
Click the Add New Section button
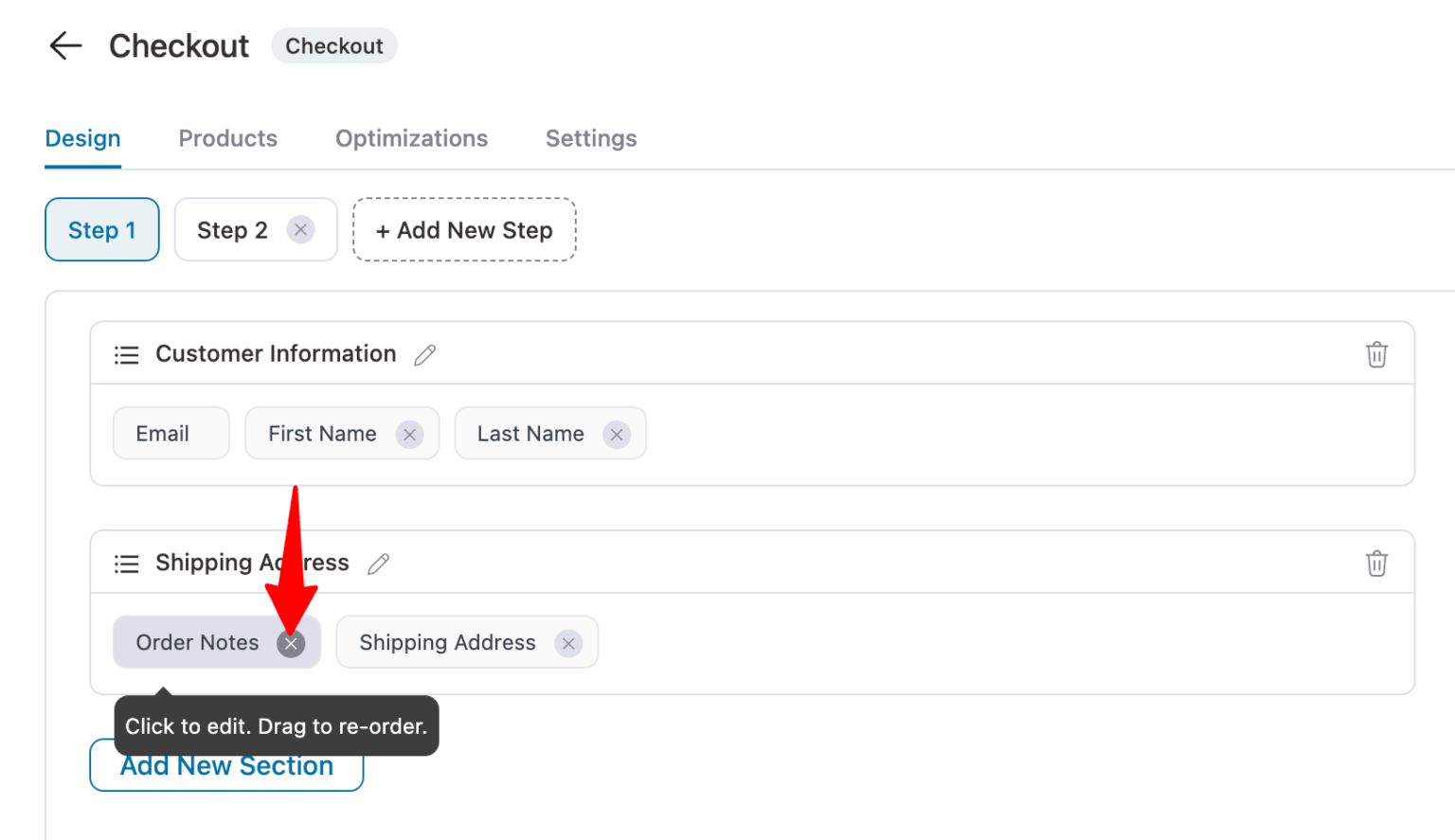(x=226, y=765)
